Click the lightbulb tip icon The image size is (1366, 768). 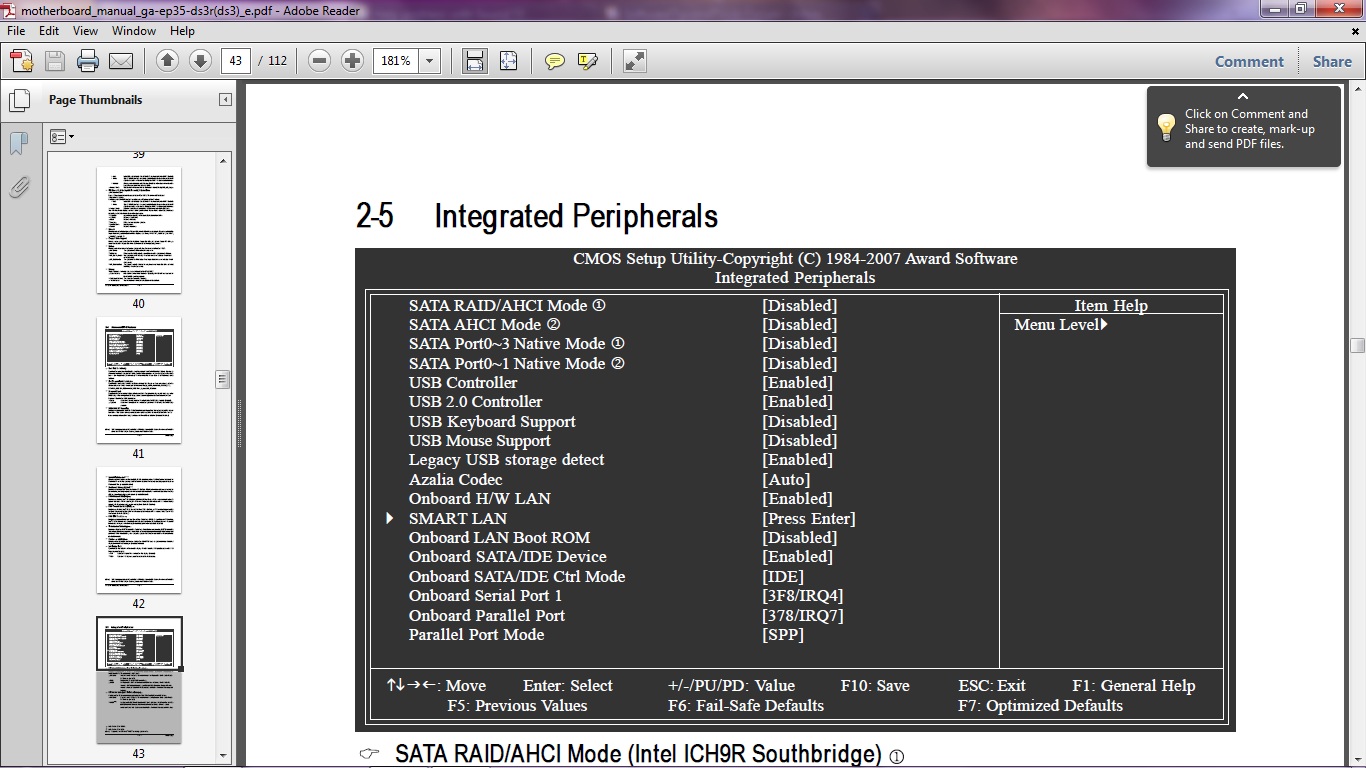pos(1166,127)
